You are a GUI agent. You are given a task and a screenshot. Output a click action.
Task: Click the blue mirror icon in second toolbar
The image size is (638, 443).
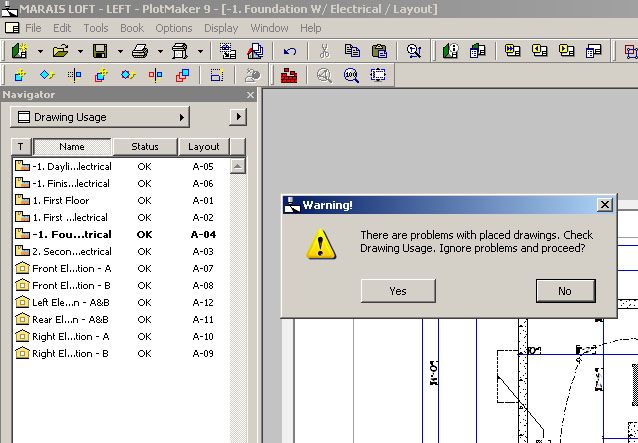pos(74,75)
